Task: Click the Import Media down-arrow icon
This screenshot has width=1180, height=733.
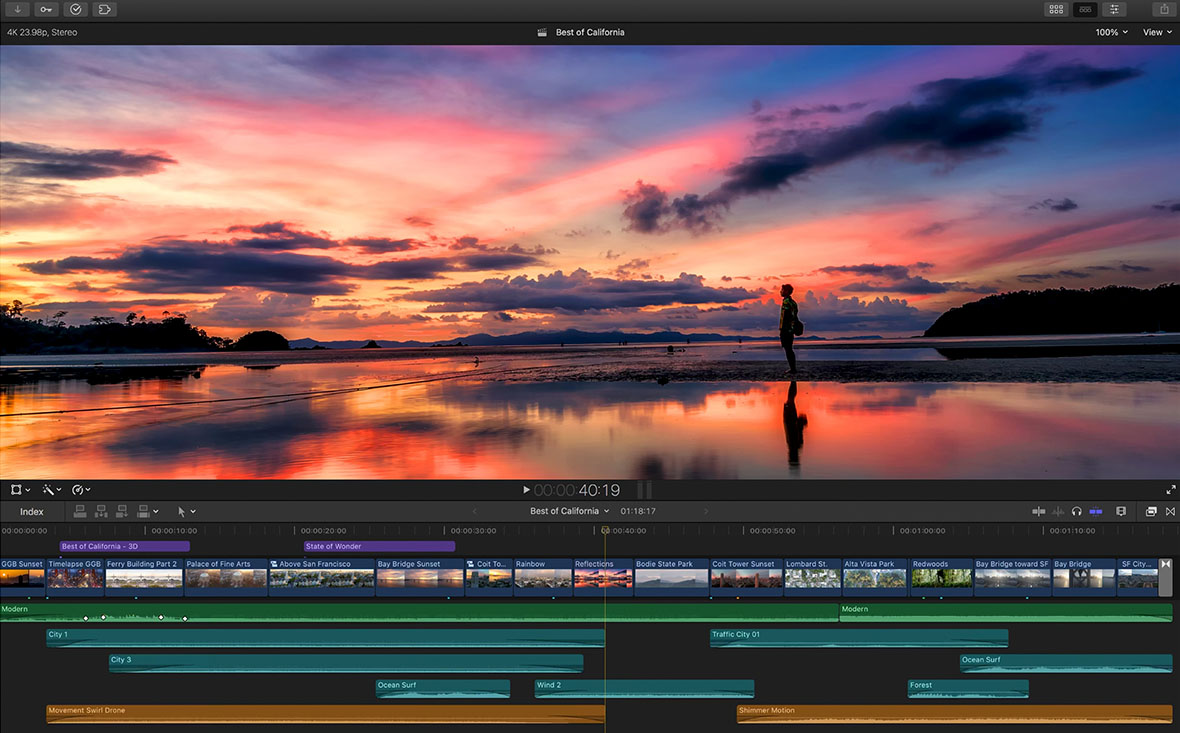Action: pos(17,9)
